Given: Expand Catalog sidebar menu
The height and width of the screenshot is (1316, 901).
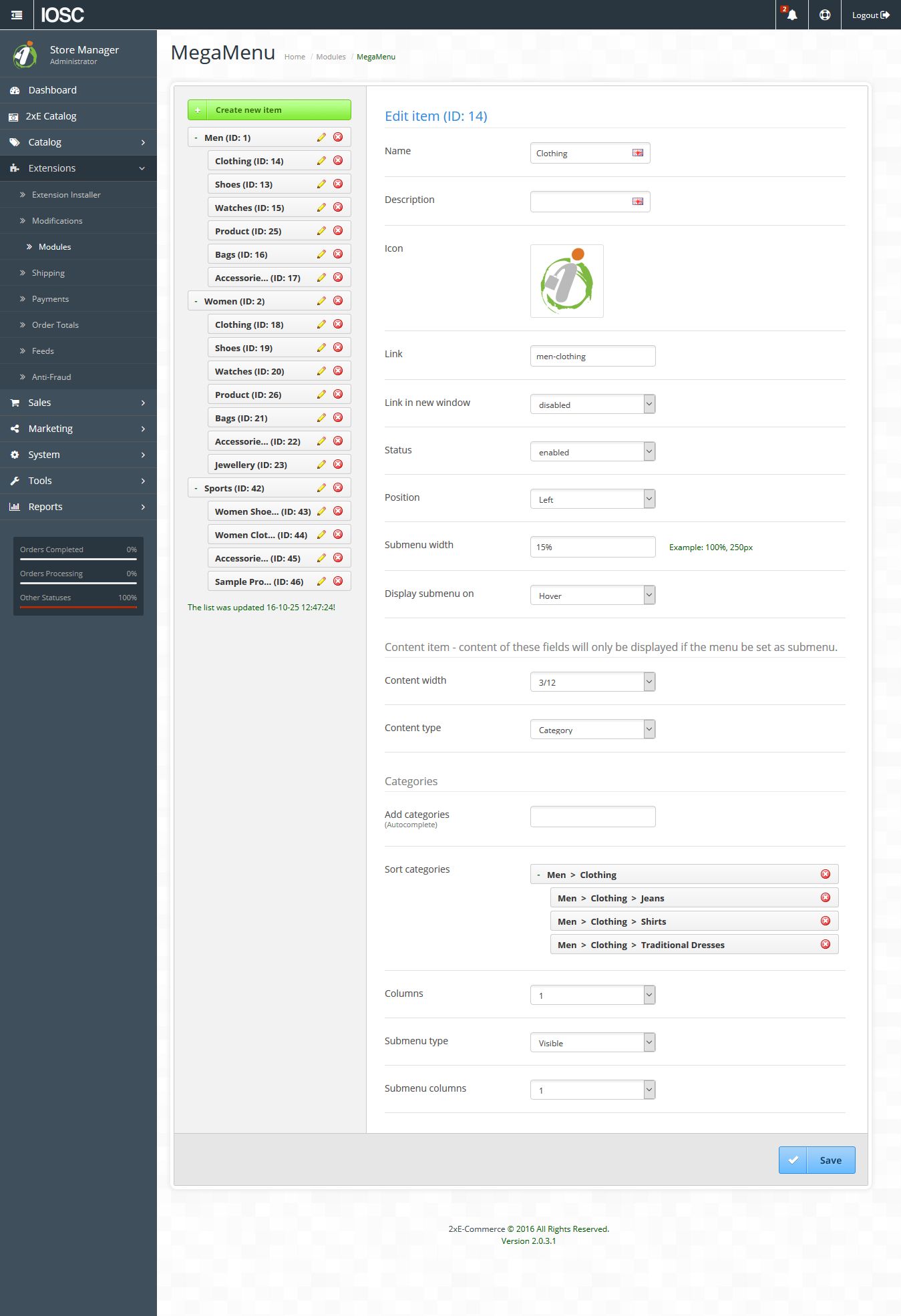Looking at the screenshot, I should 78,142.
